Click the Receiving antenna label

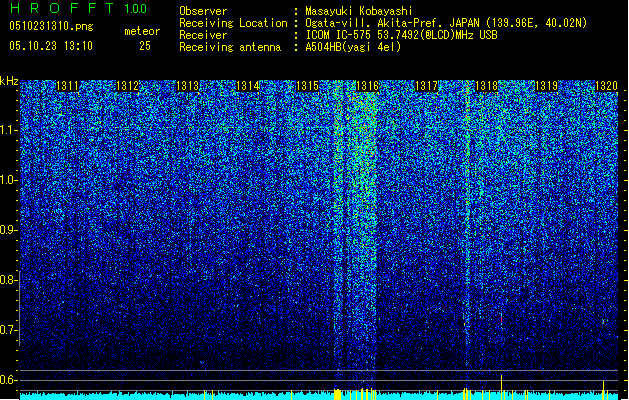tap(230, 47)
